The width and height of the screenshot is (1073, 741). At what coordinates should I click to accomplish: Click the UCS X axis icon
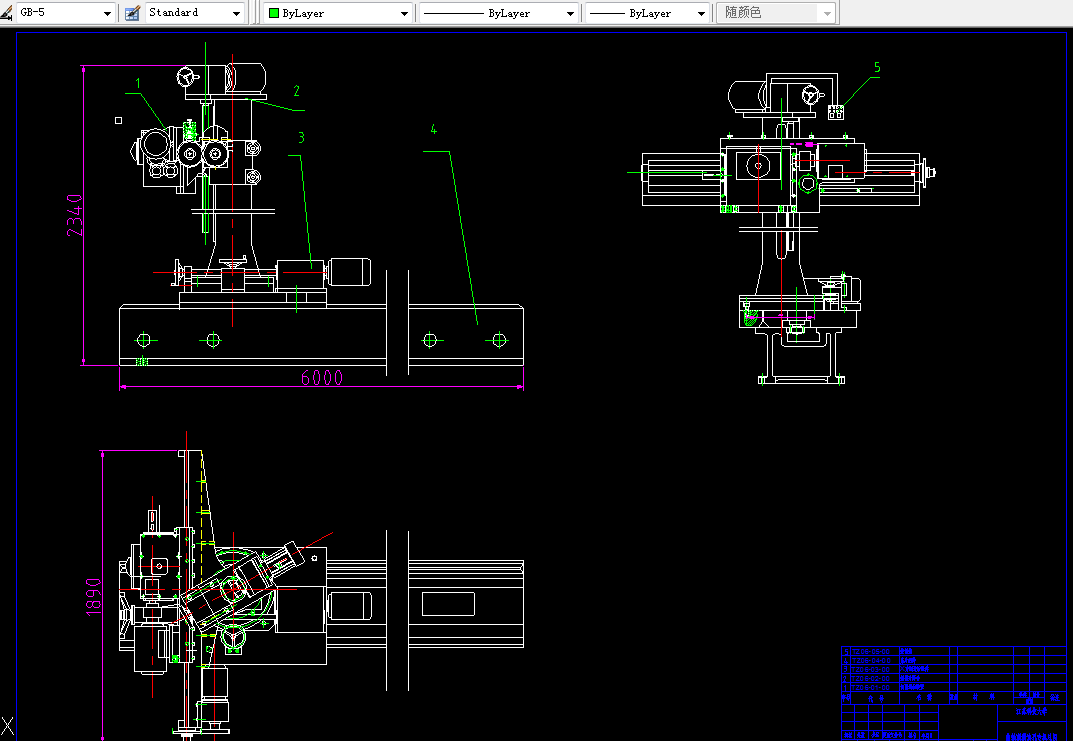8,727
